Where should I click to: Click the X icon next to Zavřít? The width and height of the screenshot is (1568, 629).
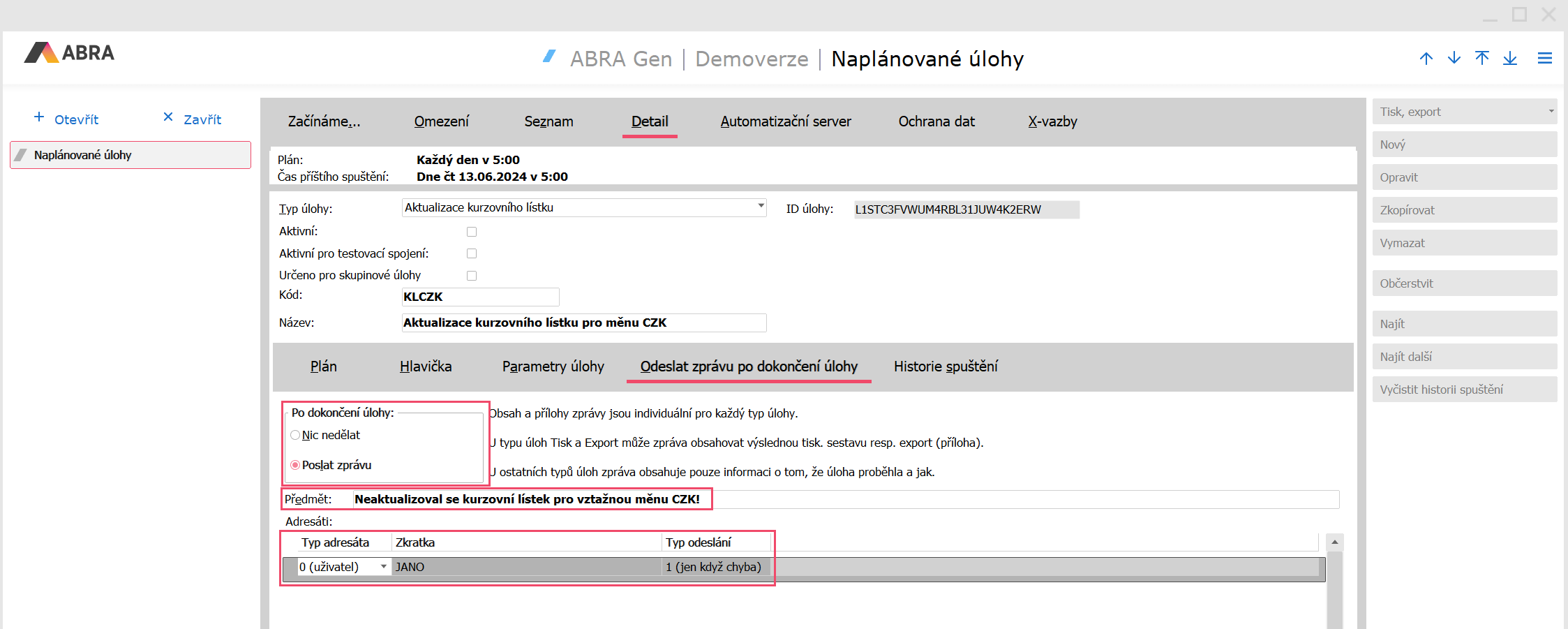pos(167,117)
